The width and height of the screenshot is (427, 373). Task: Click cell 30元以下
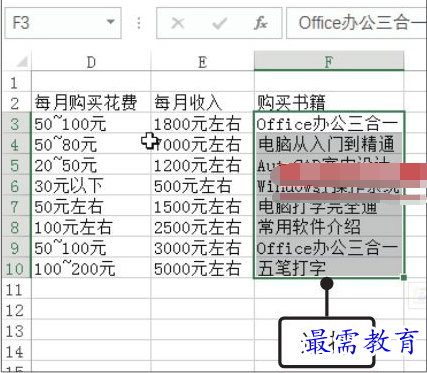(91, 185)
